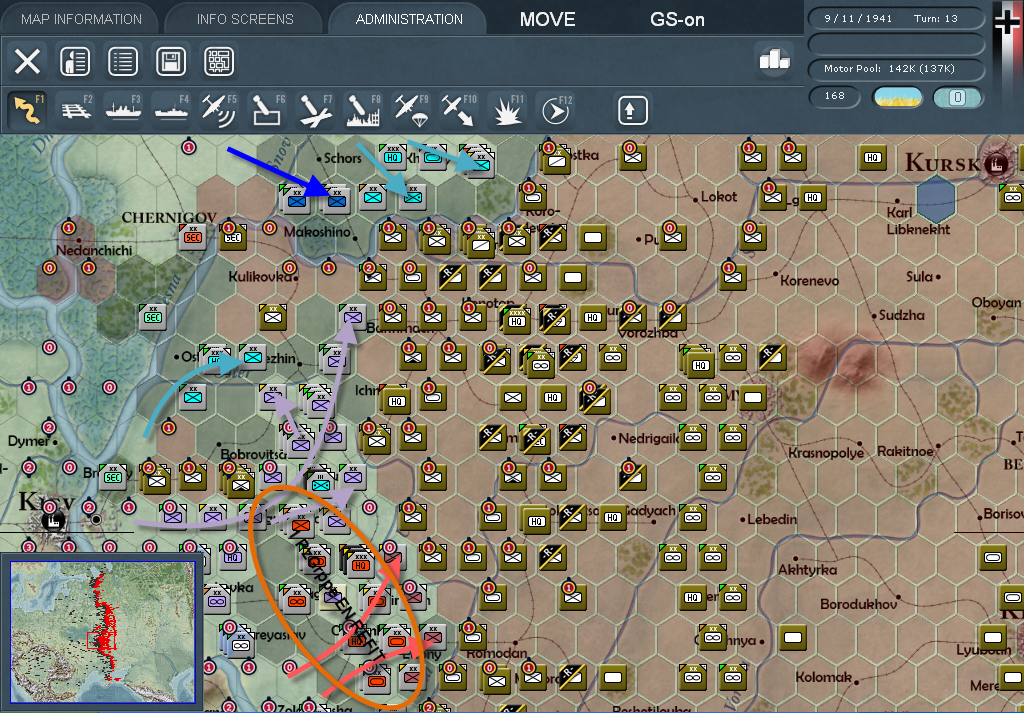Choose Bomb unit mode (F6)

[268, 110]
